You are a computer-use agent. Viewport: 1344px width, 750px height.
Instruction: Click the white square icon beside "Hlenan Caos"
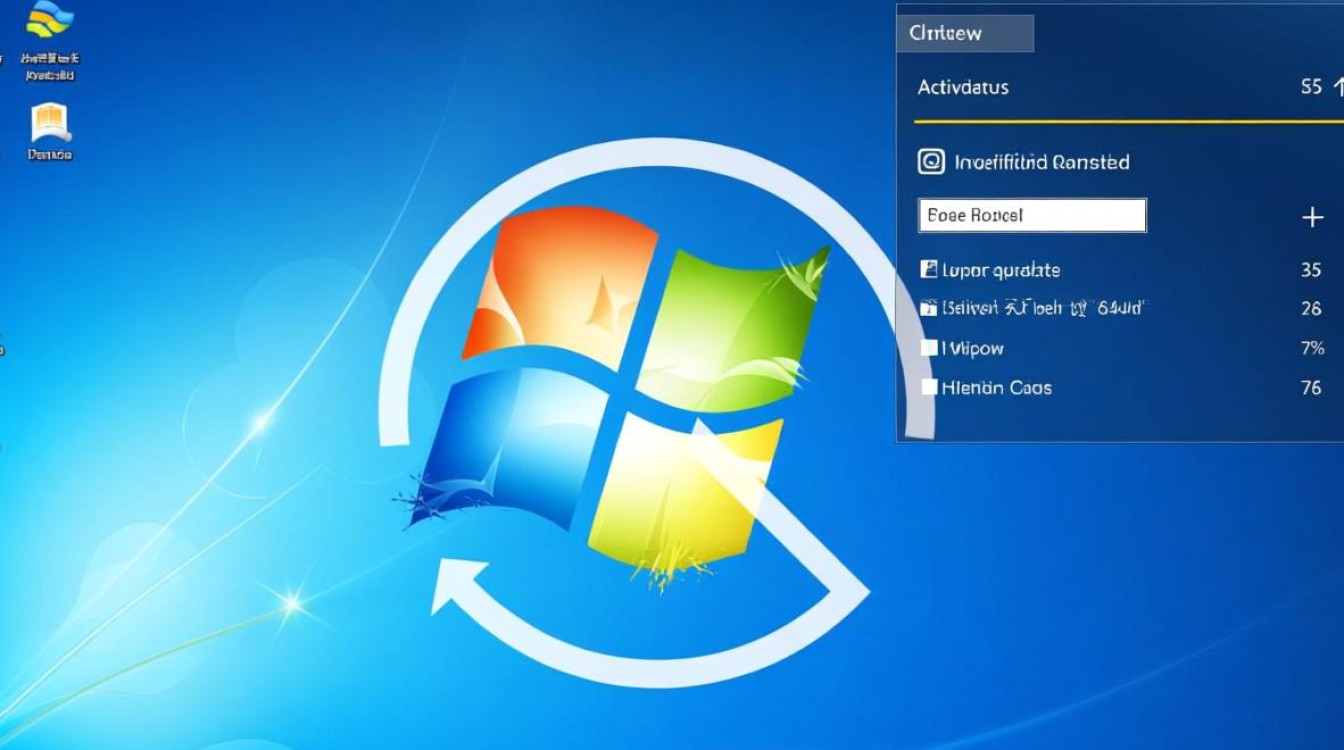(x=929, y=387)
